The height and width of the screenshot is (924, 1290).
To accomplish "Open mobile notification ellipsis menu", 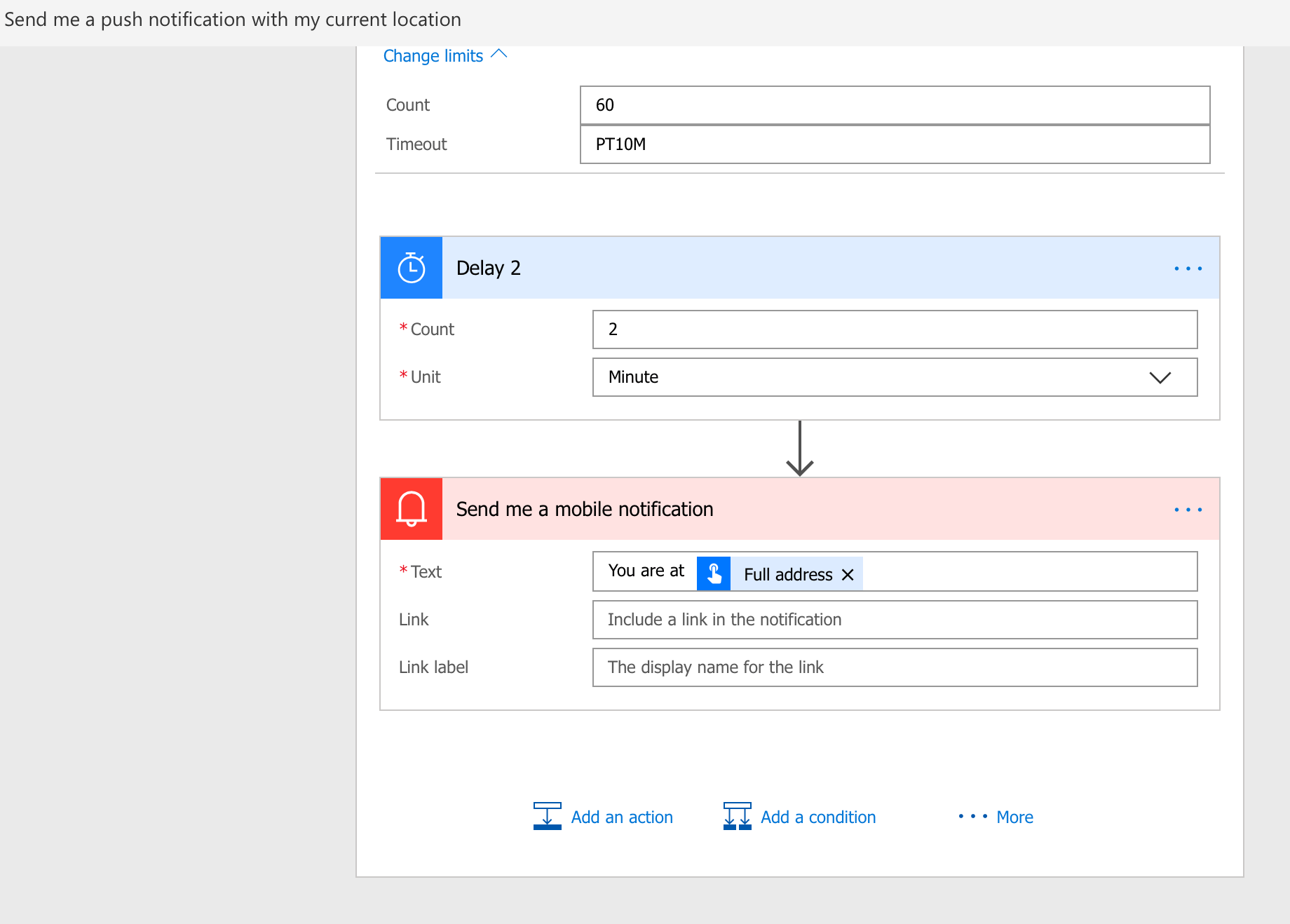I will tap(1188, 510).
